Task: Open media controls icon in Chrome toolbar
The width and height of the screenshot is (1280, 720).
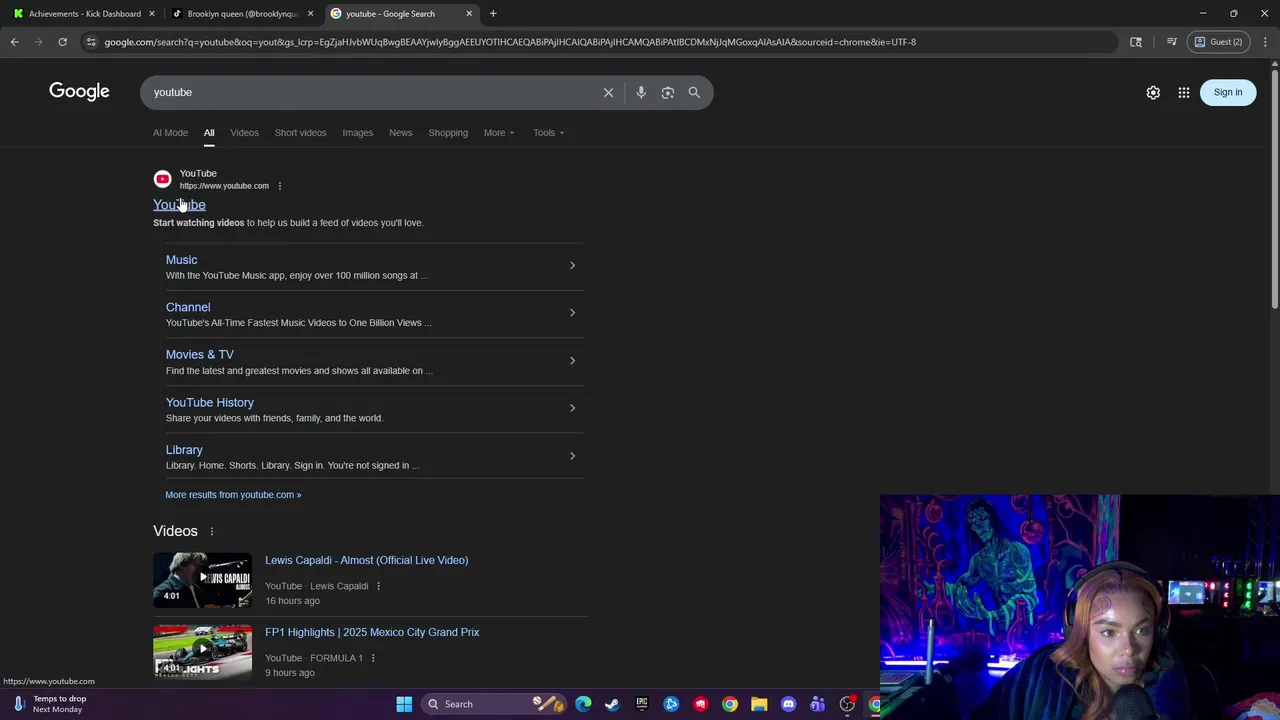Action: (x=1172, y=42)
